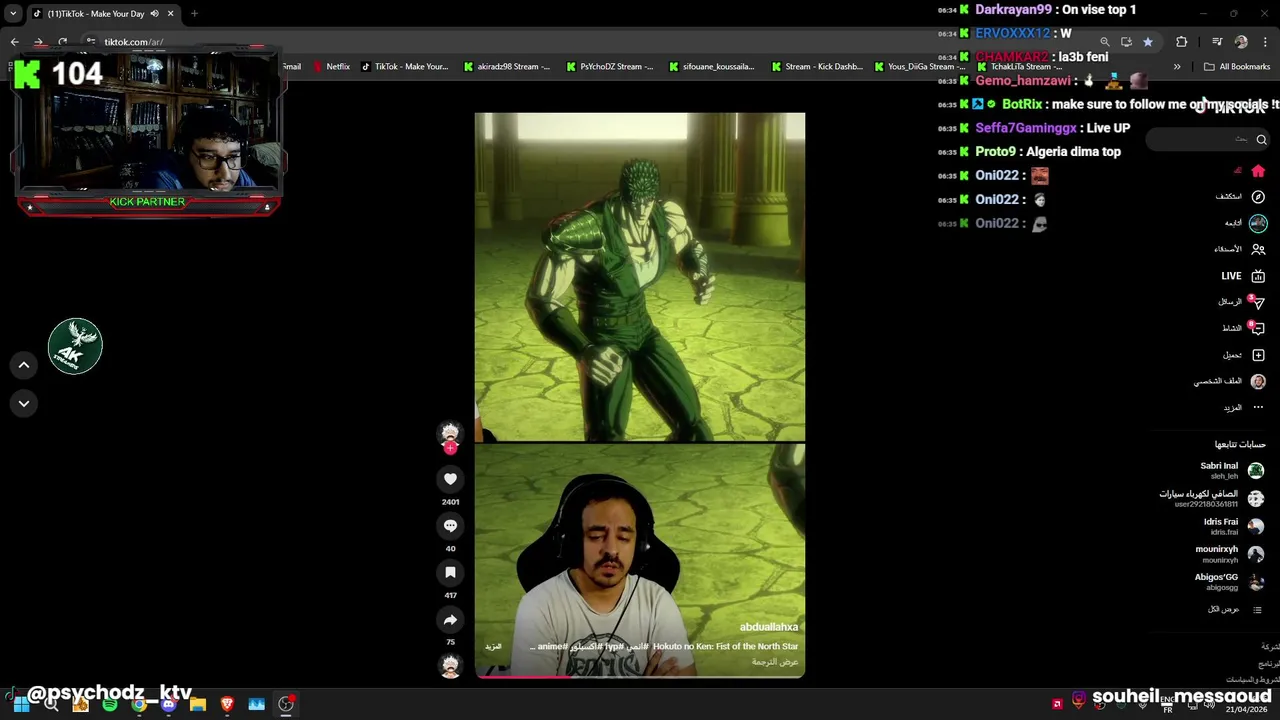Open Chrome three-dot menu

tap(1265, 42)
